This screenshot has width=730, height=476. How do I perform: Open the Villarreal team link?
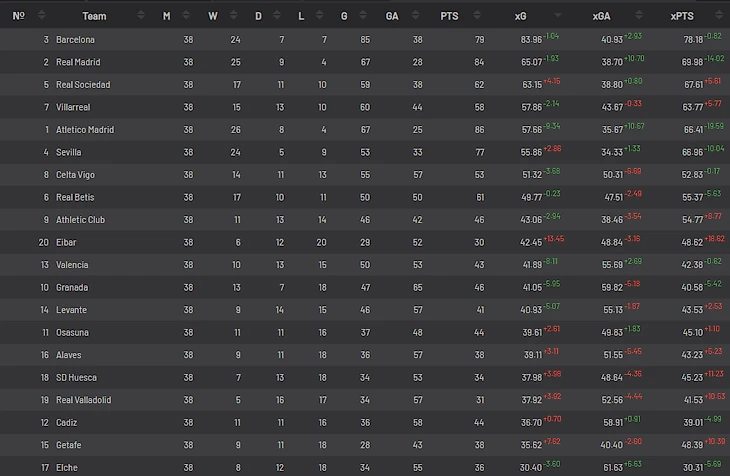[x=74, y=107]
